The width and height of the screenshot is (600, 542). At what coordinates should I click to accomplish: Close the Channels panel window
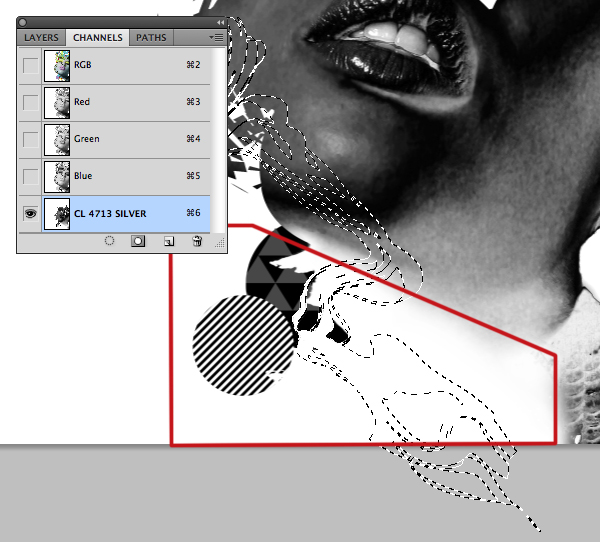pyautogui.click(x=23, y=23)
